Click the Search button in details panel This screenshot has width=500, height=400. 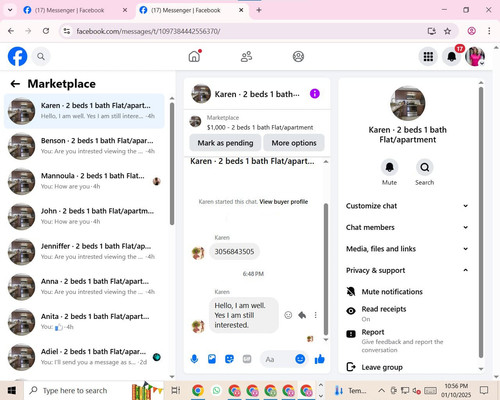[425, 167]
